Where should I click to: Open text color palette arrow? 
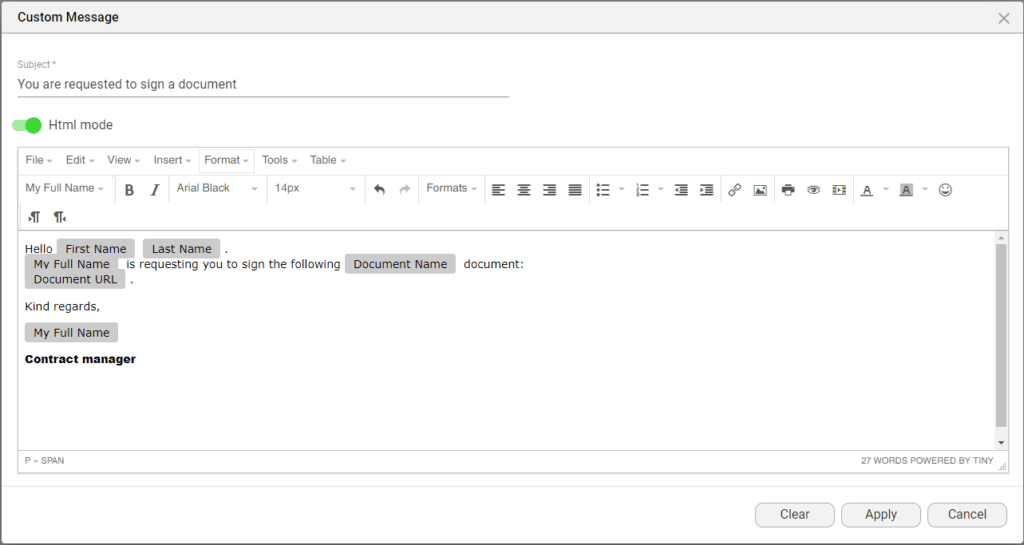click(x=886, y=190)
